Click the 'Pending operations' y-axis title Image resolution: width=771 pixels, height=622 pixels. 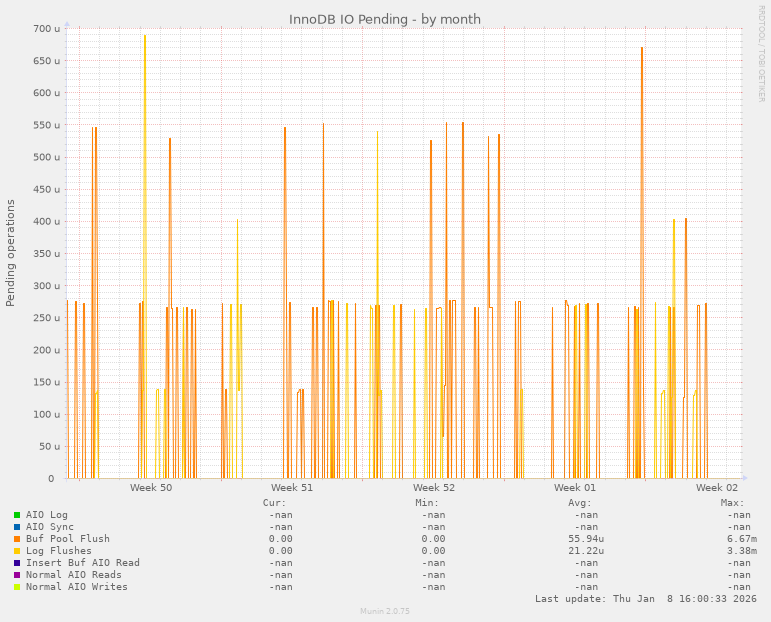click(10, 253)
